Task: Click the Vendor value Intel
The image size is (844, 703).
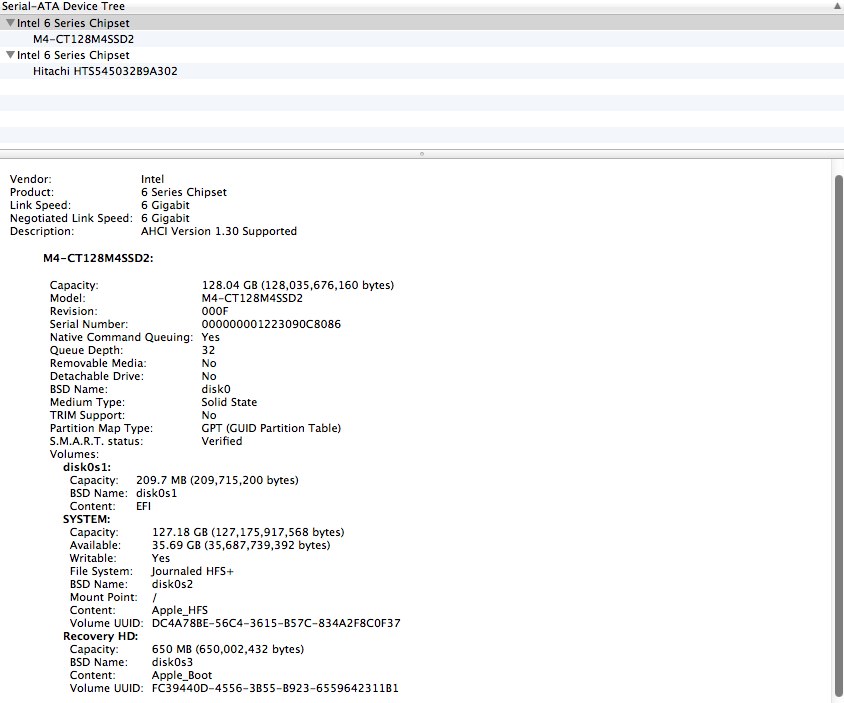Action: click(152, 179)
